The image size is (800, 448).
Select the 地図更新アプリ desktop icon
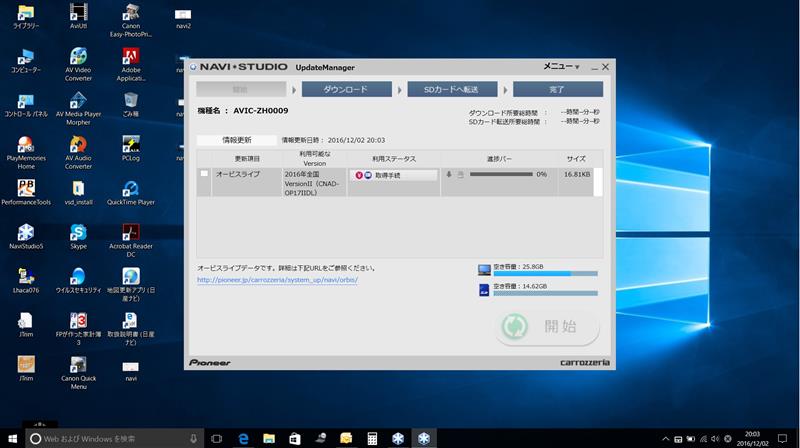pyautogui.click(x=131, y=284)
